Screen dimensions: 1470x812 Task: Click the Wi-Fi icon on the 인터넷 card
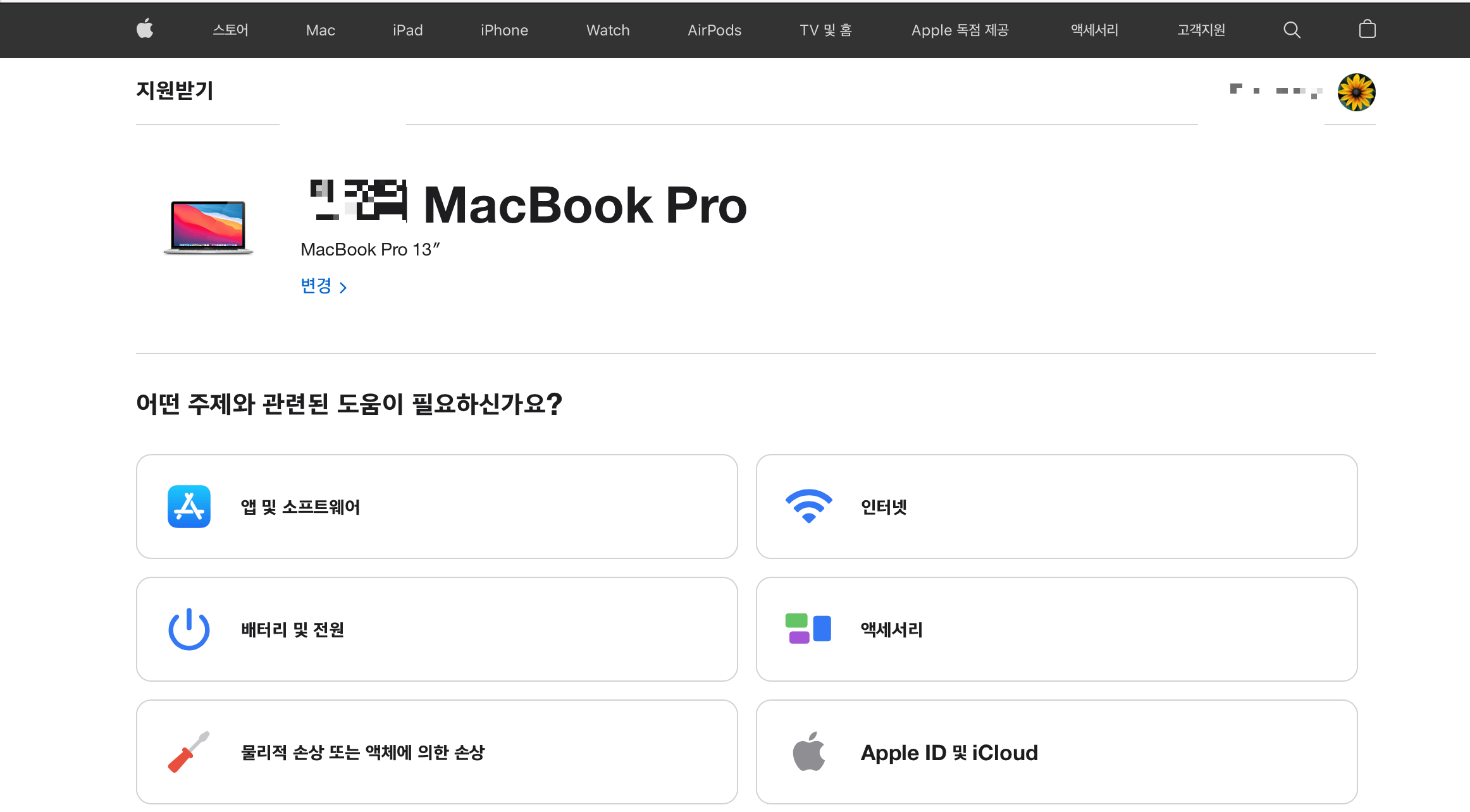[x=808, y=506]
